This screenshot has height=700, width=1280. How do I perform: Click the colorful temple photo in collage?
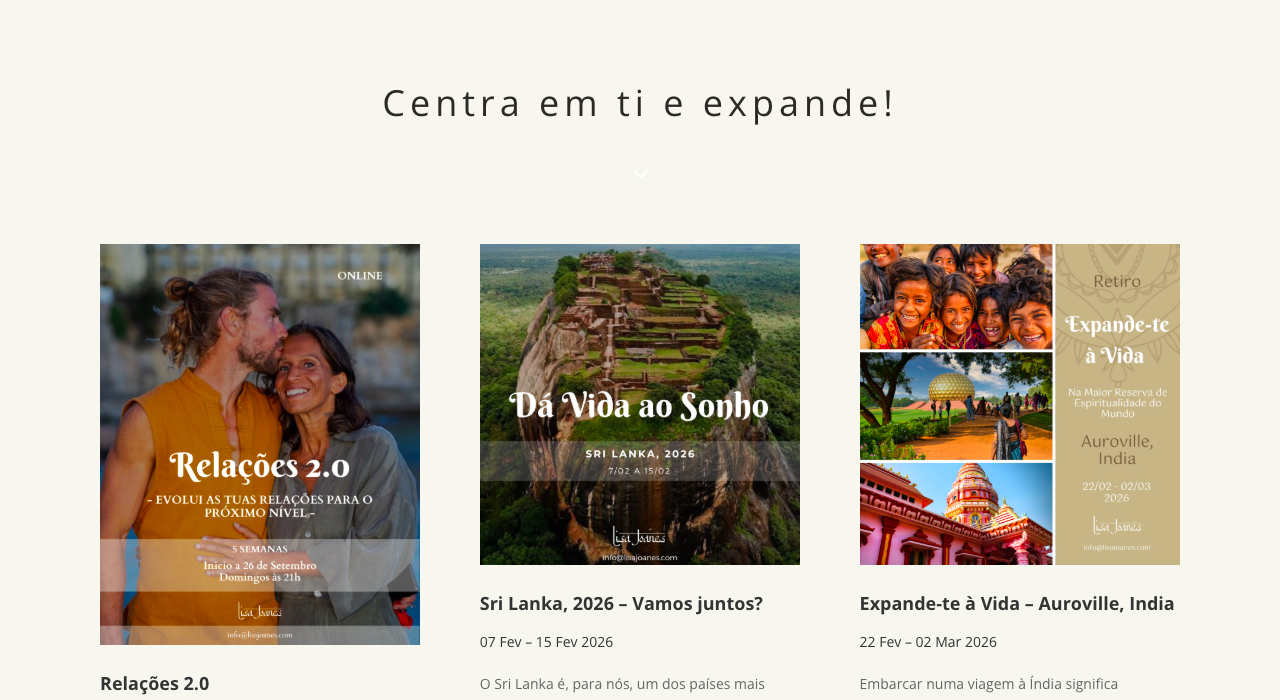[956, 514]
